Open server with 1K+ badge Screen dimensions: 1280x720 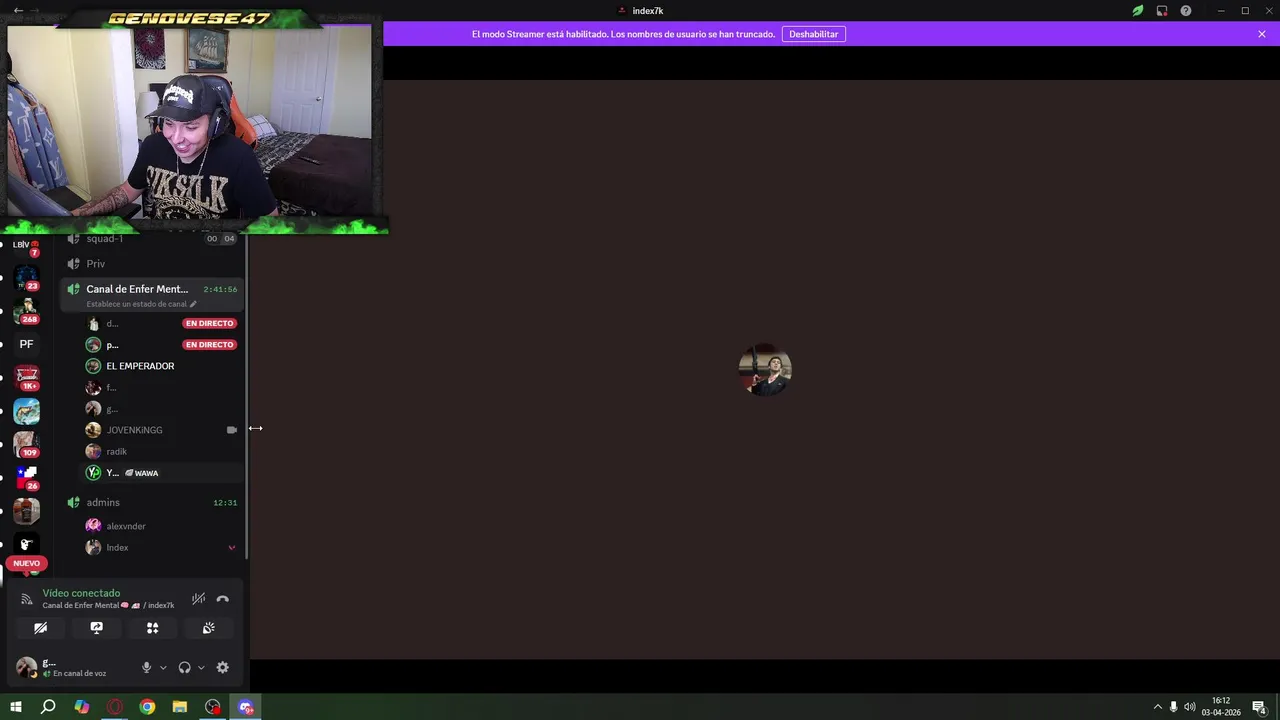[x=26, y=378]
